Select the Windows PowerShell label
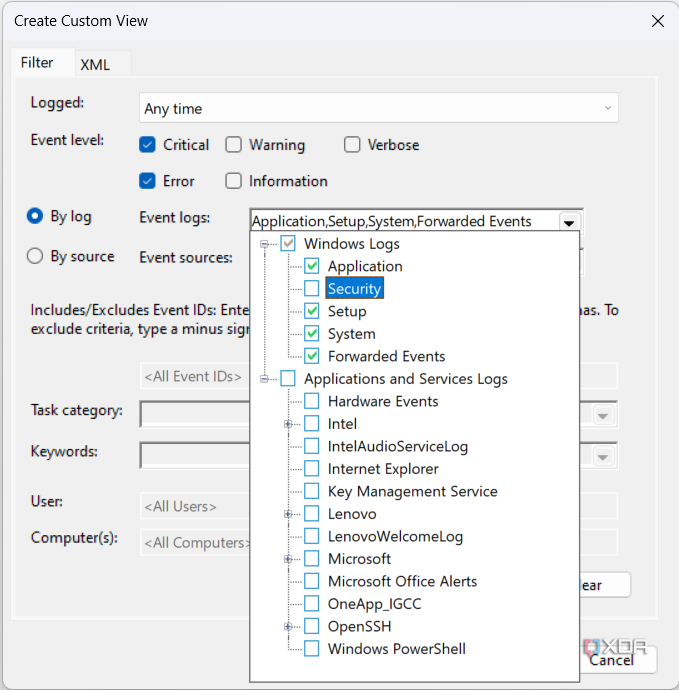Screen dimensions: 679x690 (x=396, y=649)
